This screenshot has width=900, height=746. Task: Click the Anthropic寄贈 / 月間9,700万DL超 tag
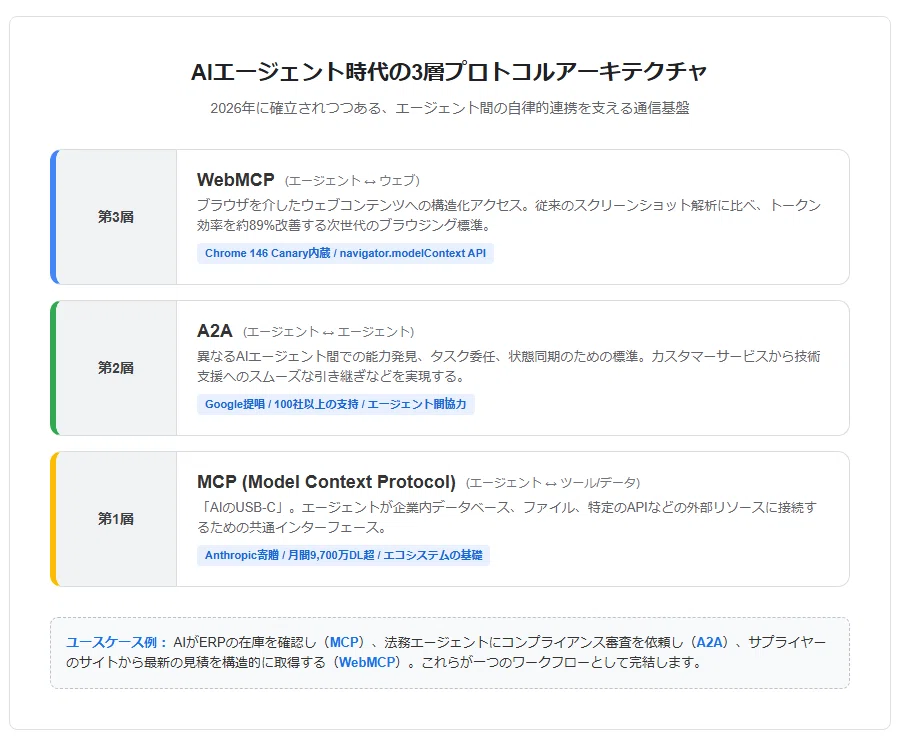(343, 555)
